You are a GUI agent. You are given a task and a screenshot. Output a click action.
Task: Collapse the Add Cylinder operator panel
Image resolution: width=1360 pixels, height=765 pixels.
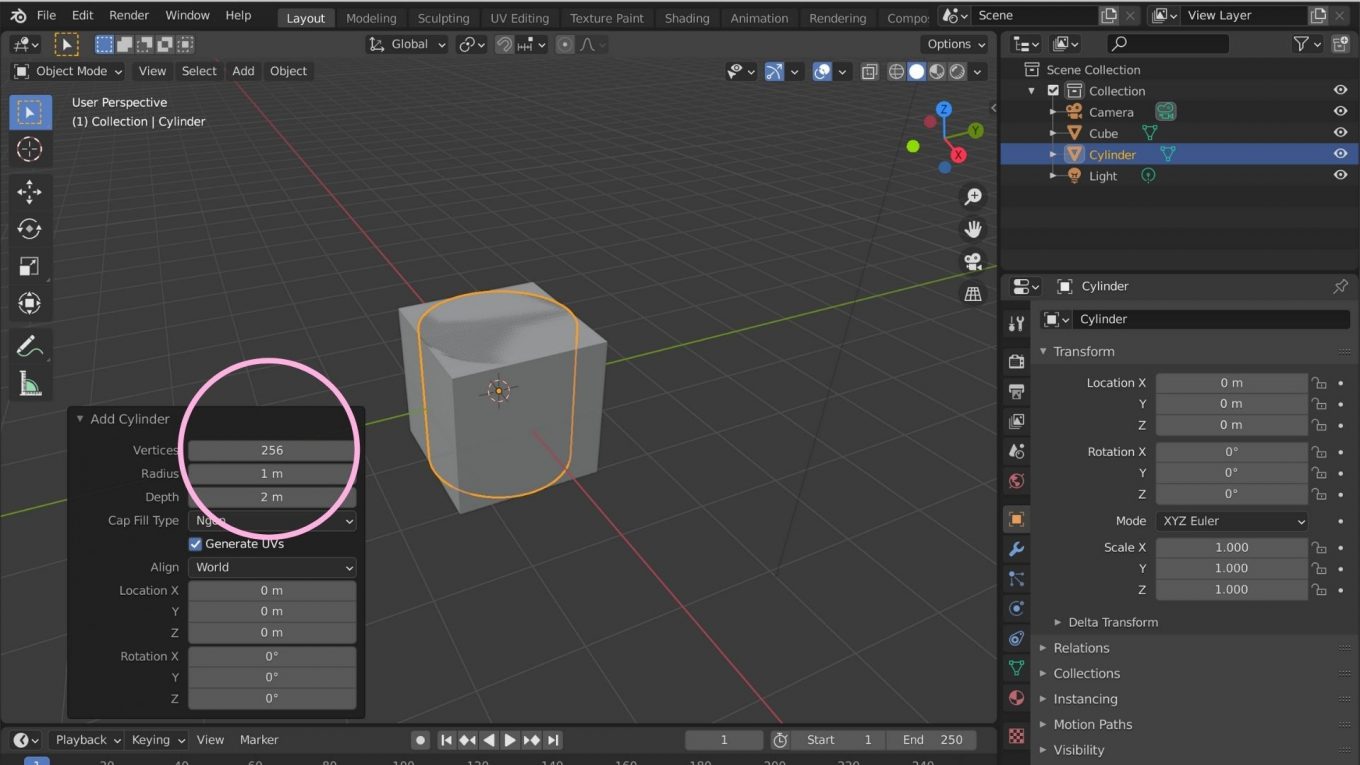[80, 418]
